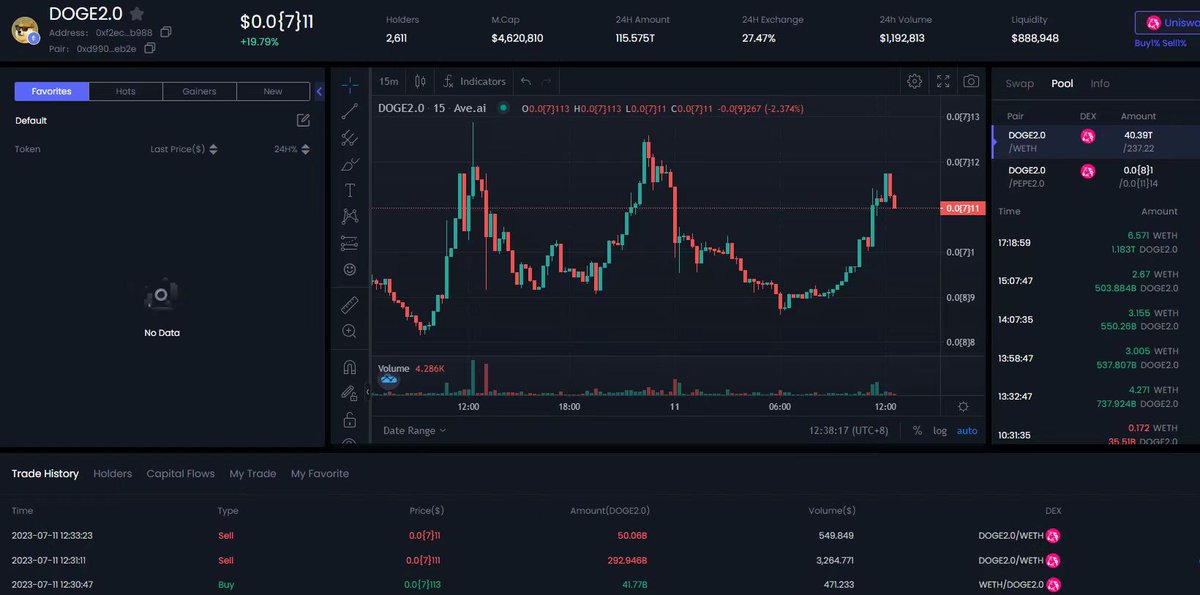Open the Holders tab
Viewport: 1200px width, 595px height.
(x=113, y=474)
